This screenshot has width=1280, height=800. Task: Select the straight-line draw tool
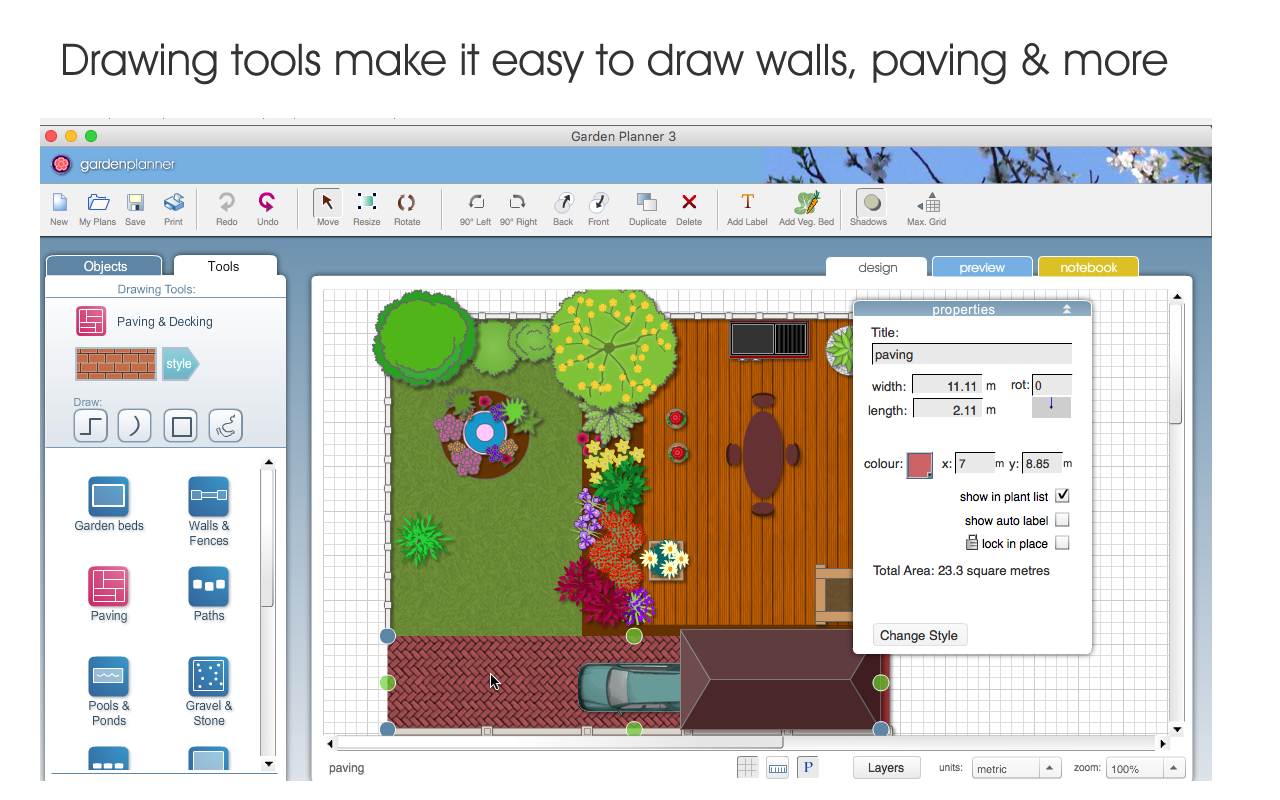tap(91, 426)
